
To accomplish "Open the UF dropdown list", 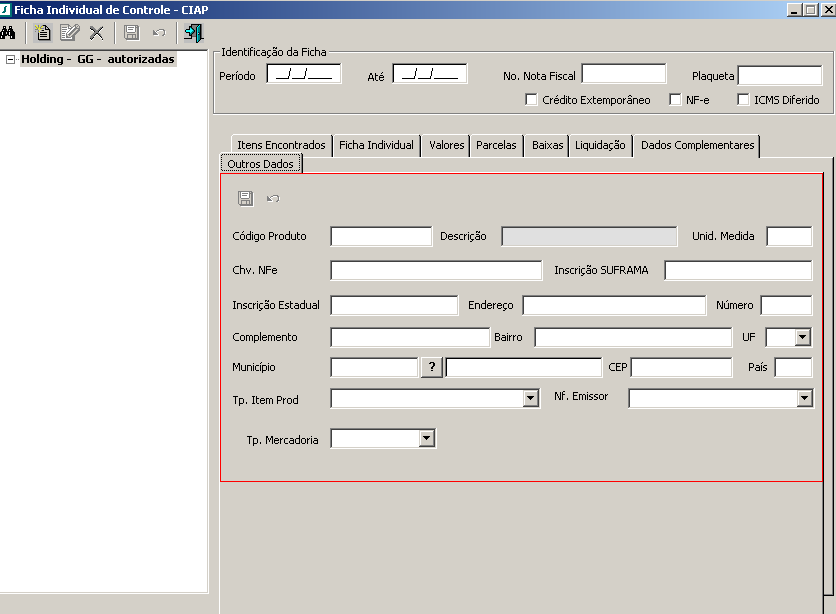I will (x=802, y=337).
